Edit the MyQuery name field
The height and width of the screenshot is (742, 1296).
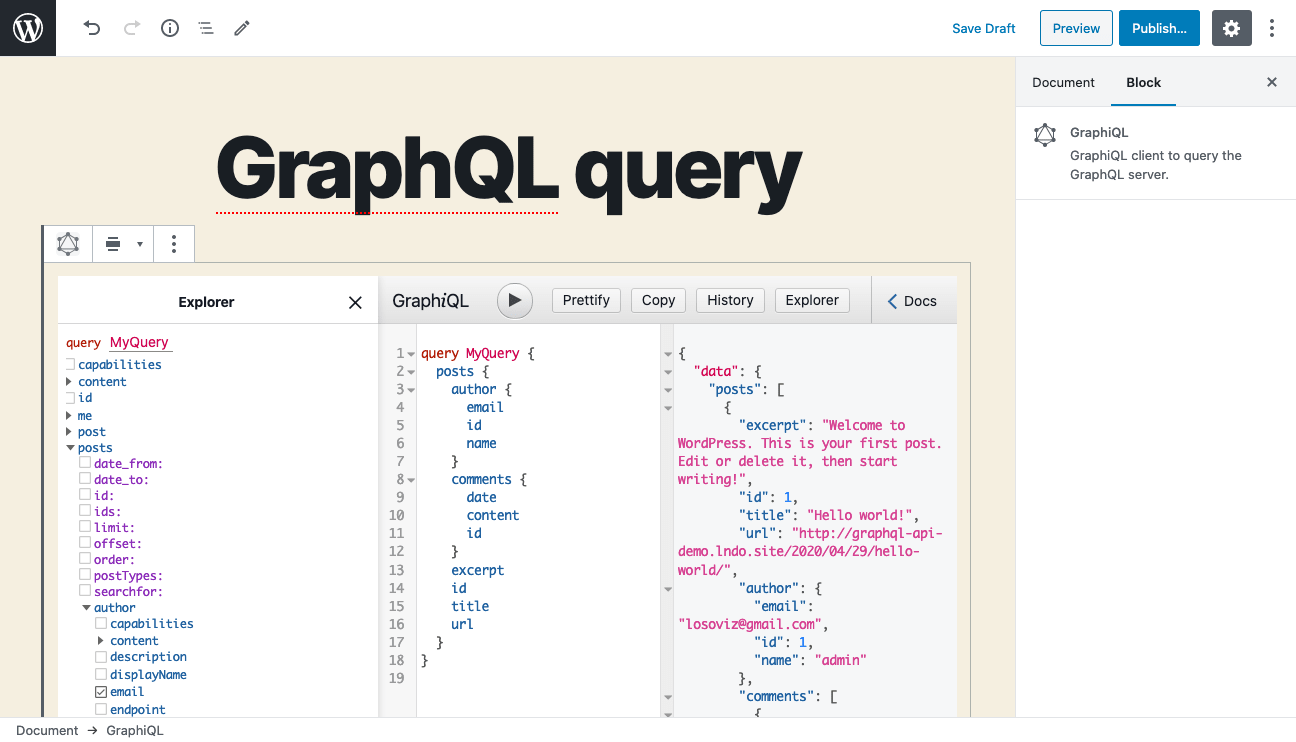141,343
